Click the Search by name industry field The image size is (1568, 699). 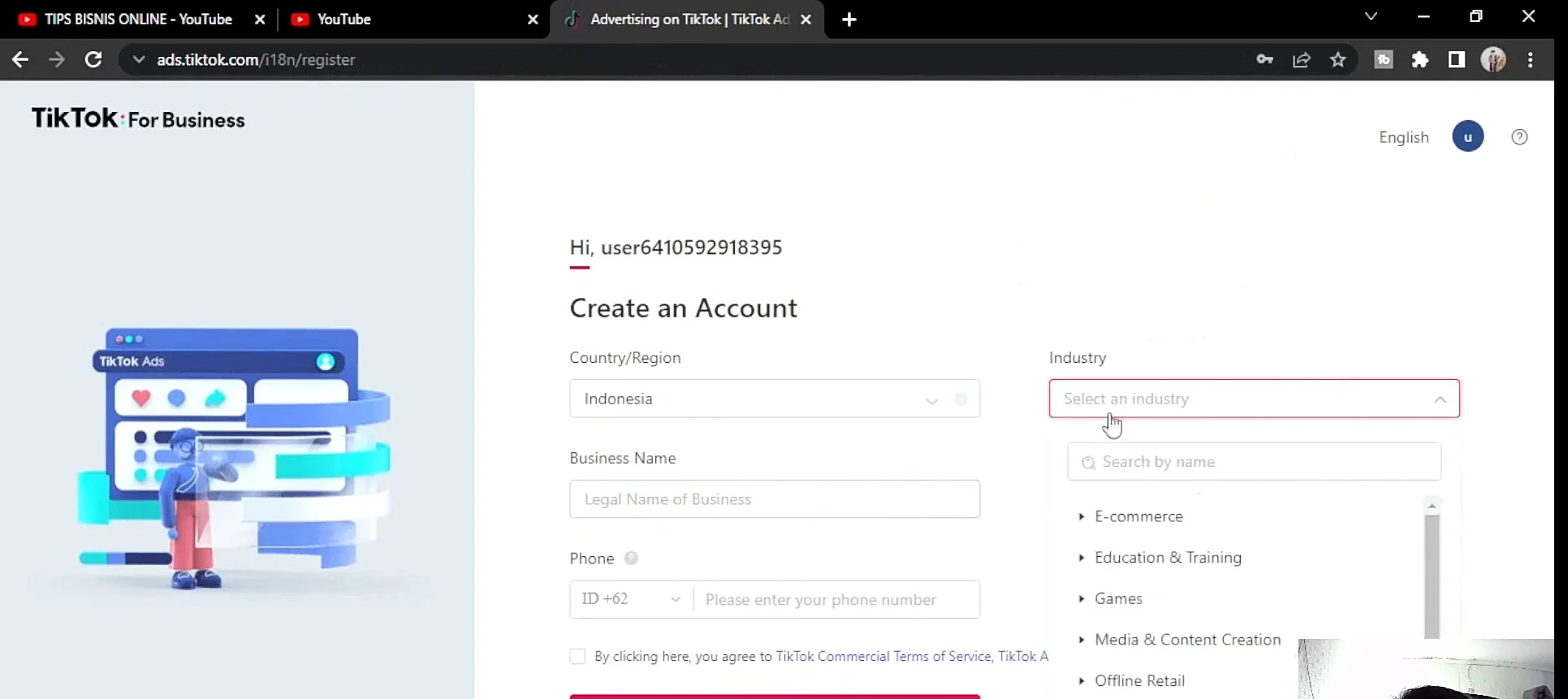point(1255,461)
